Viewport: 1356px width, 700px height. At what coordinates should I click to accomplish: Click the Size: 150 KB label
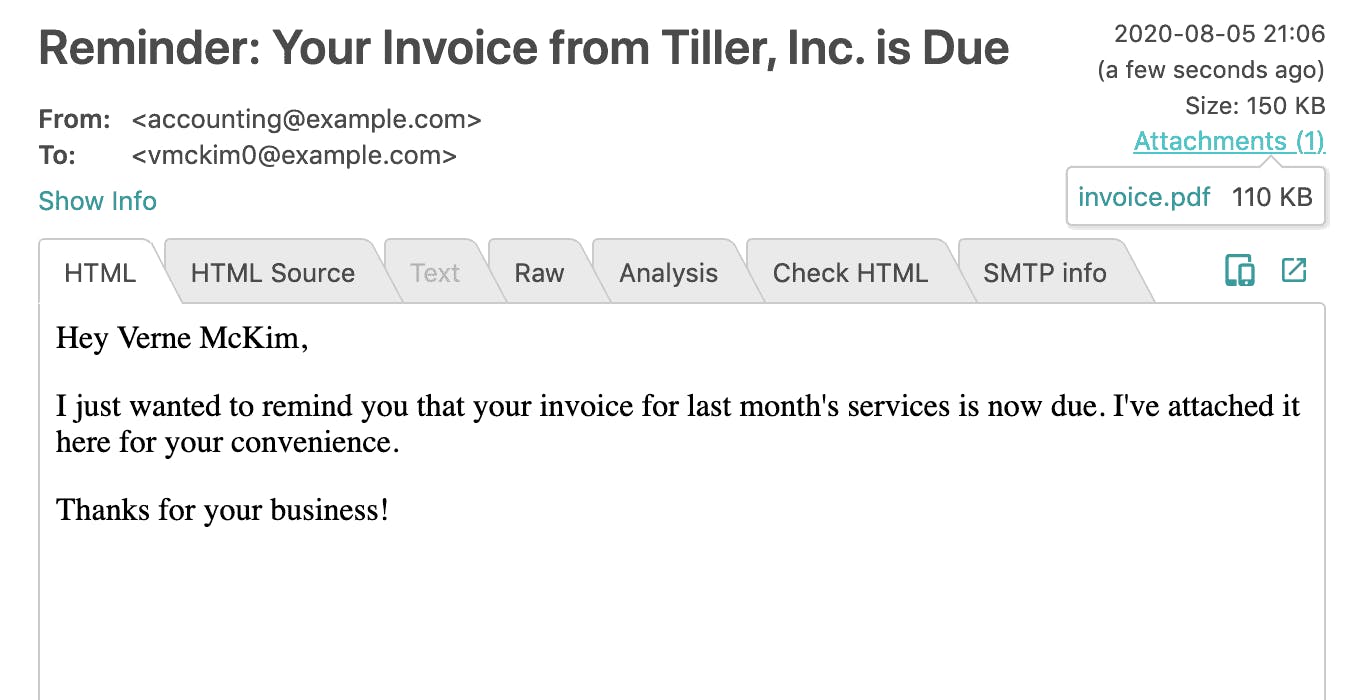pyautogui.click(x=1255, y=106)
